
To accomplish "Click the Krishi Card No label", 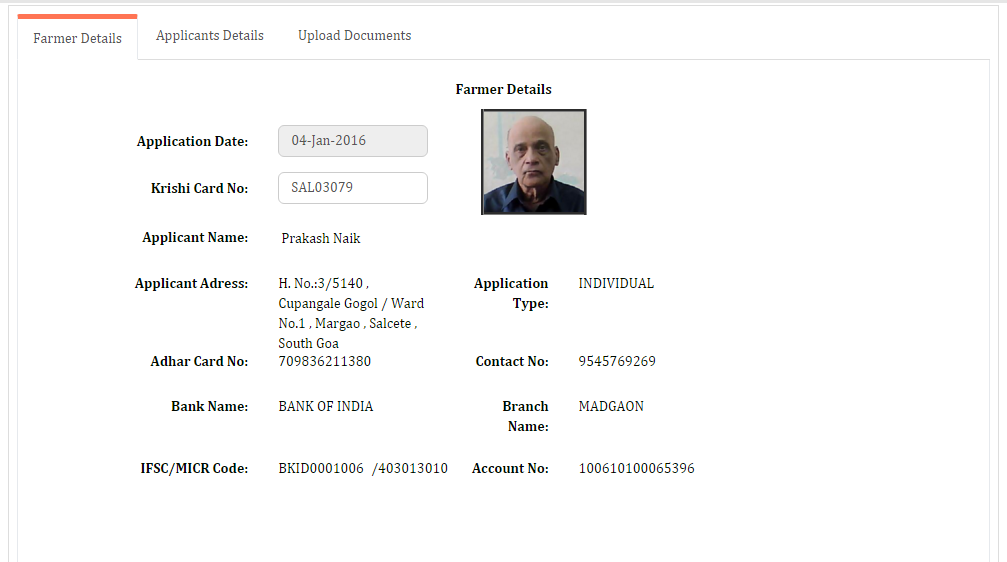I will tap(199, 188).
